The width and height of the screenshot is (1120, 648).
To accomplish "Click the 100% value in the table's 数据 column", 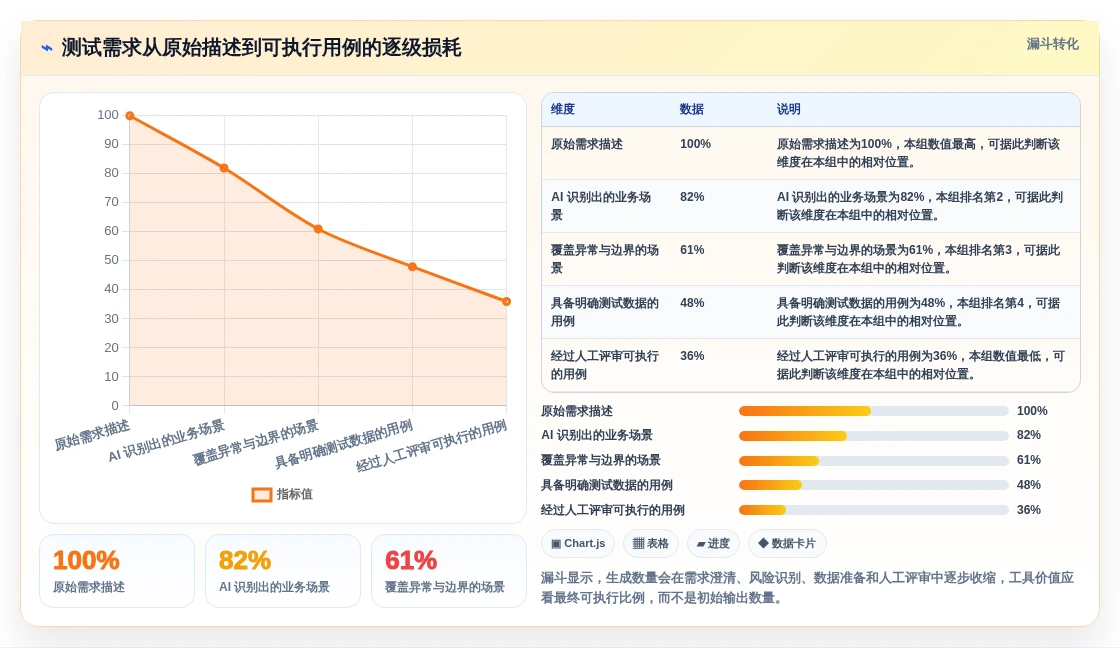I will pos(695,144).
